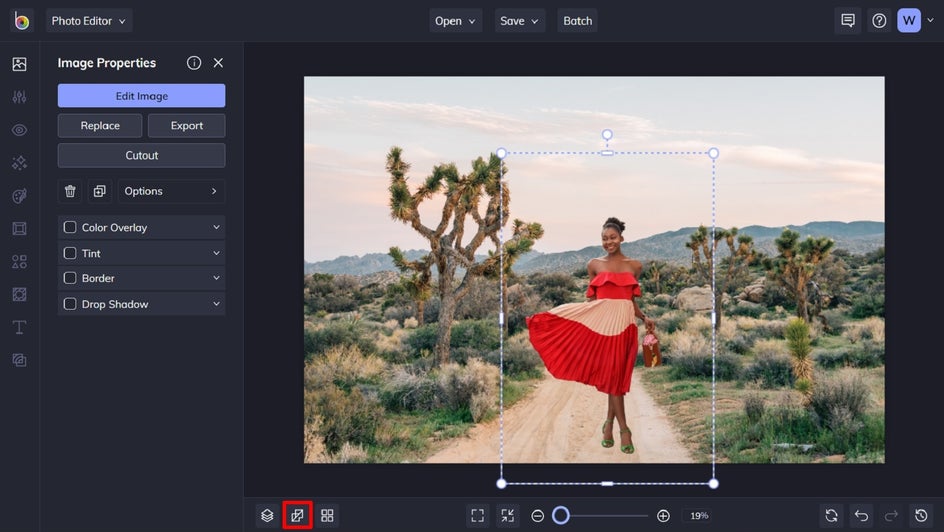Duplicate the layer using the copy icon

click(99, 191)
